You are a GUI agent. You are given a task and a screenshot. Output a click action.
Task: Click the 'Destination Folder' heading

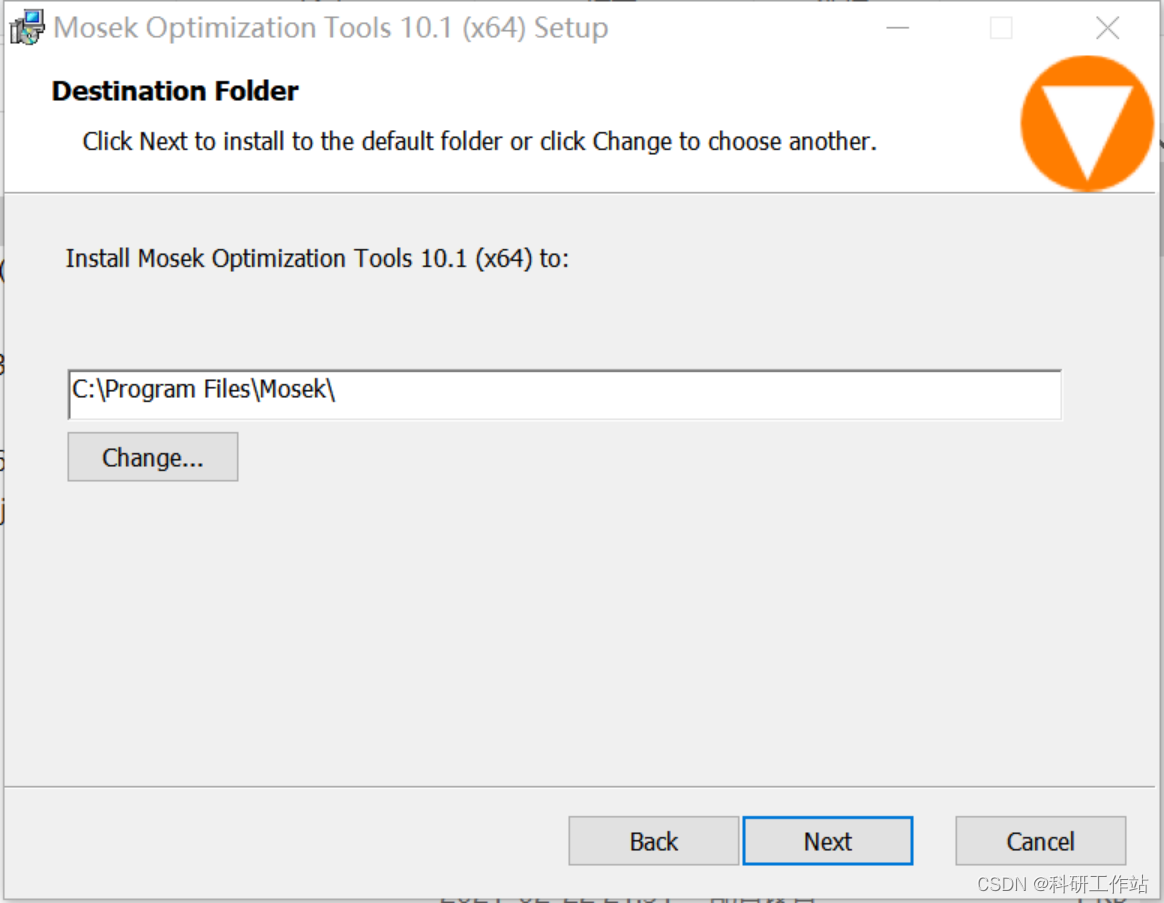(x=175, y=92)
